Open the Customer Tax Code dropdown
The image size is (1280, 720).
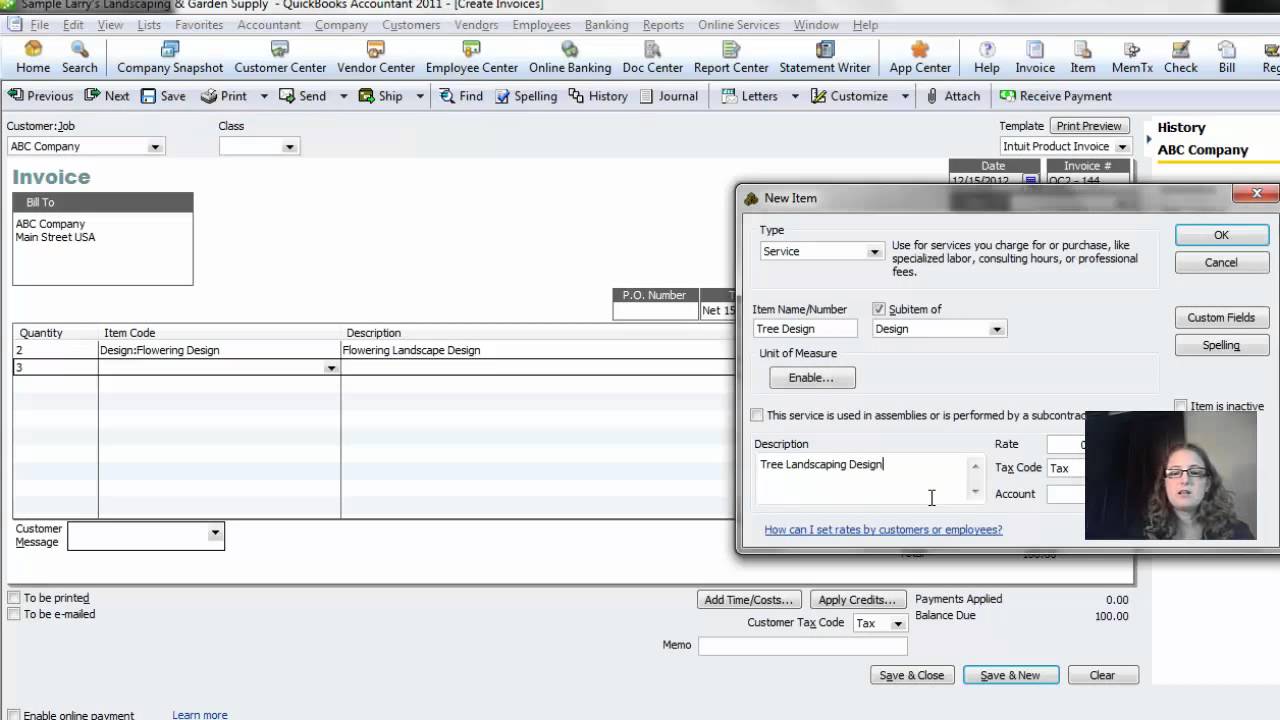(x=898, y=623)
